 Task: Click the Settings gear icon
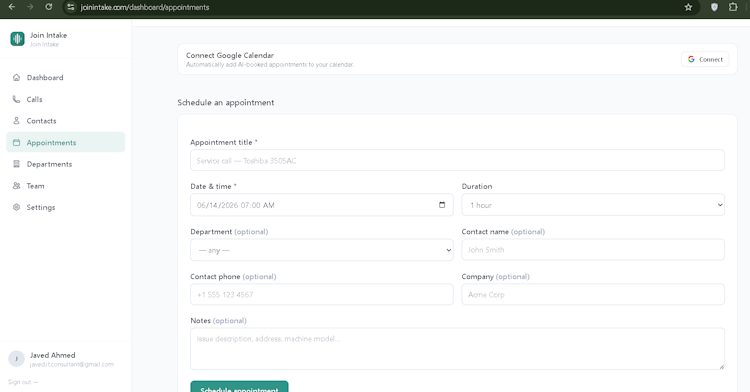[16, 207]
